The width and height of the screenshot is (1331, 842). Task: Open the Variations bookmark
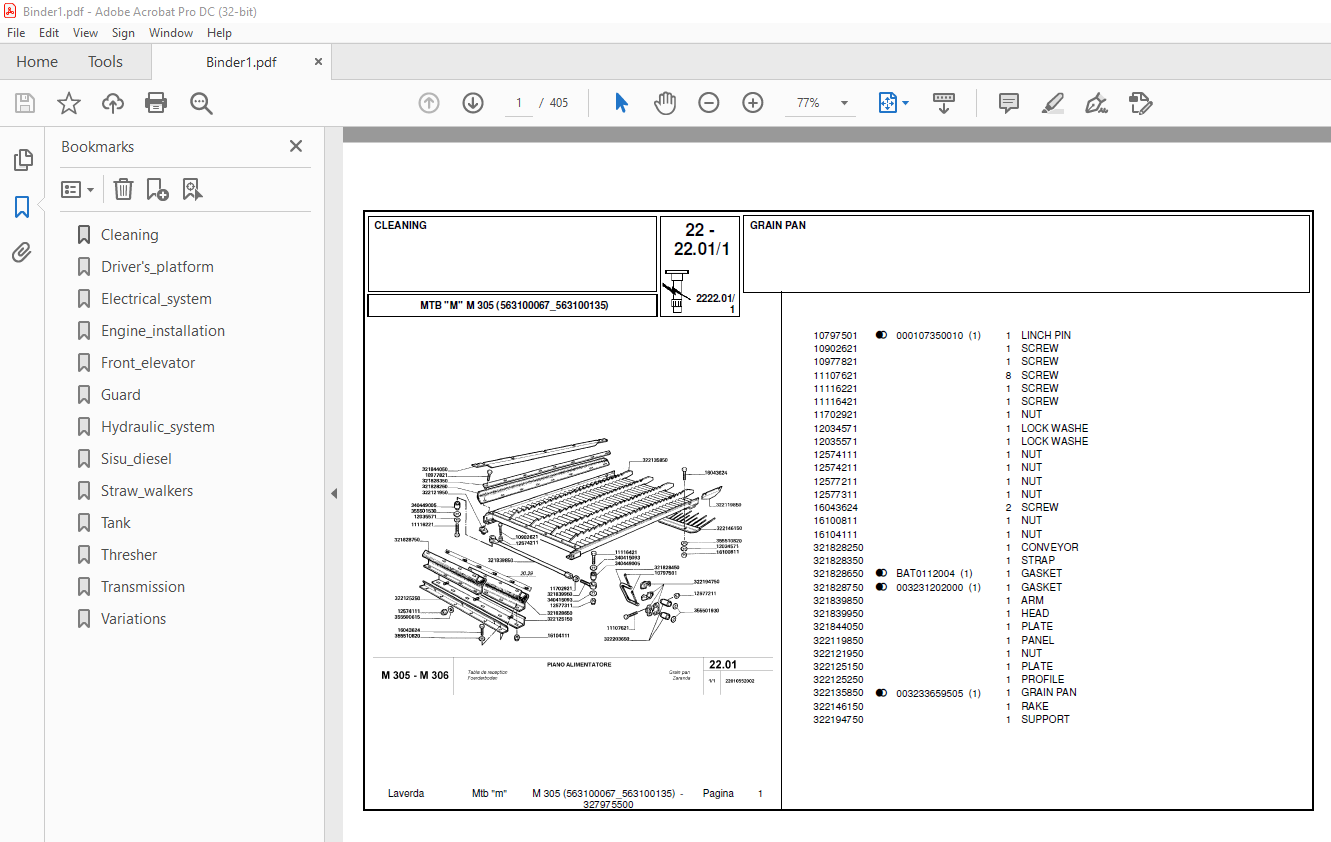[x=134, y=619]
